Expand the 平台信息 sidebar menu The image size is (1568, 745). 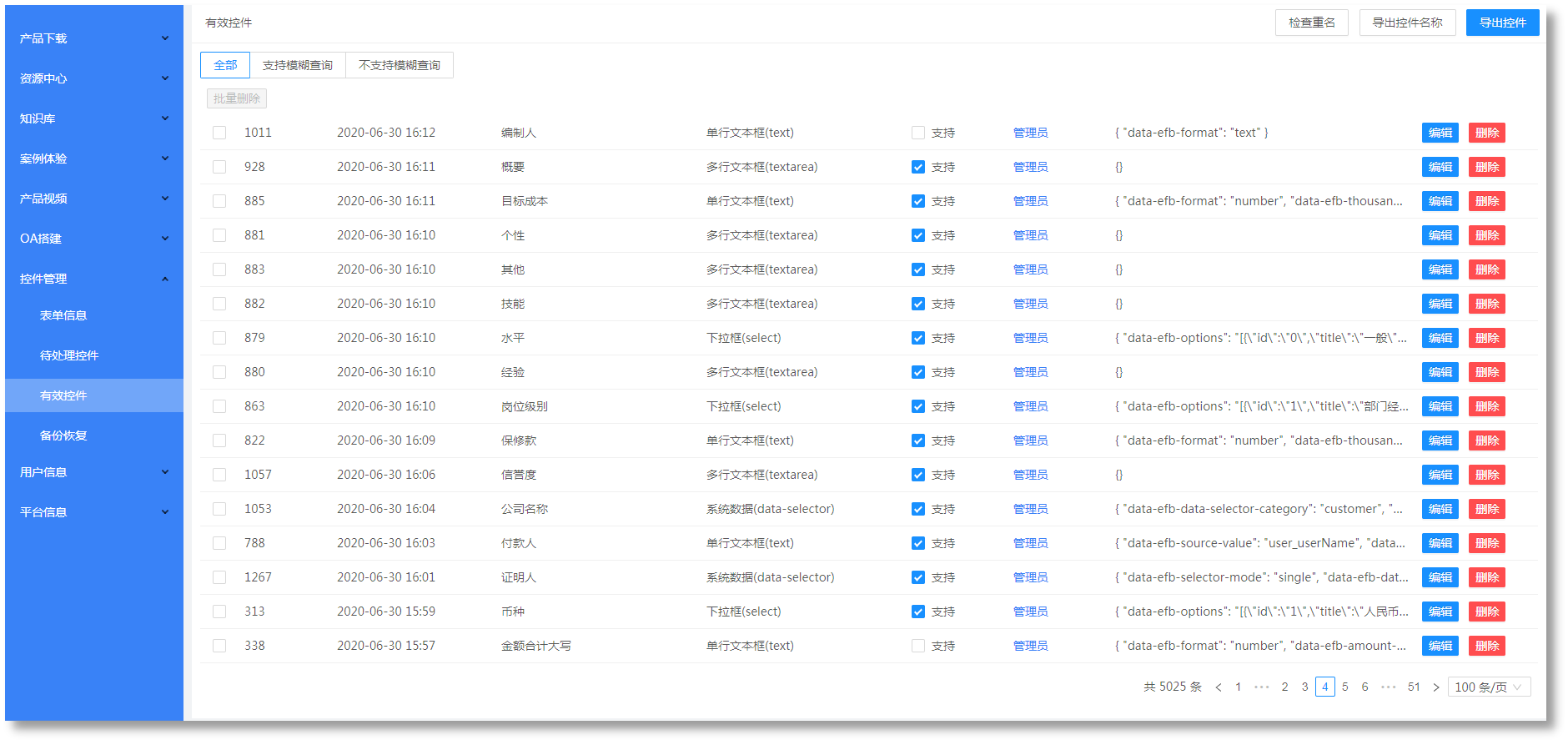coord(93,512)
